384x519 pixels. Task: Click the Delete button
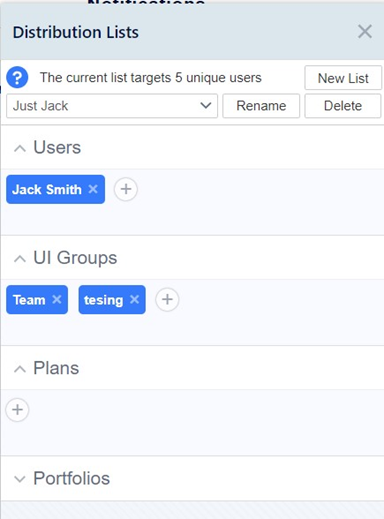click(343, 106)
